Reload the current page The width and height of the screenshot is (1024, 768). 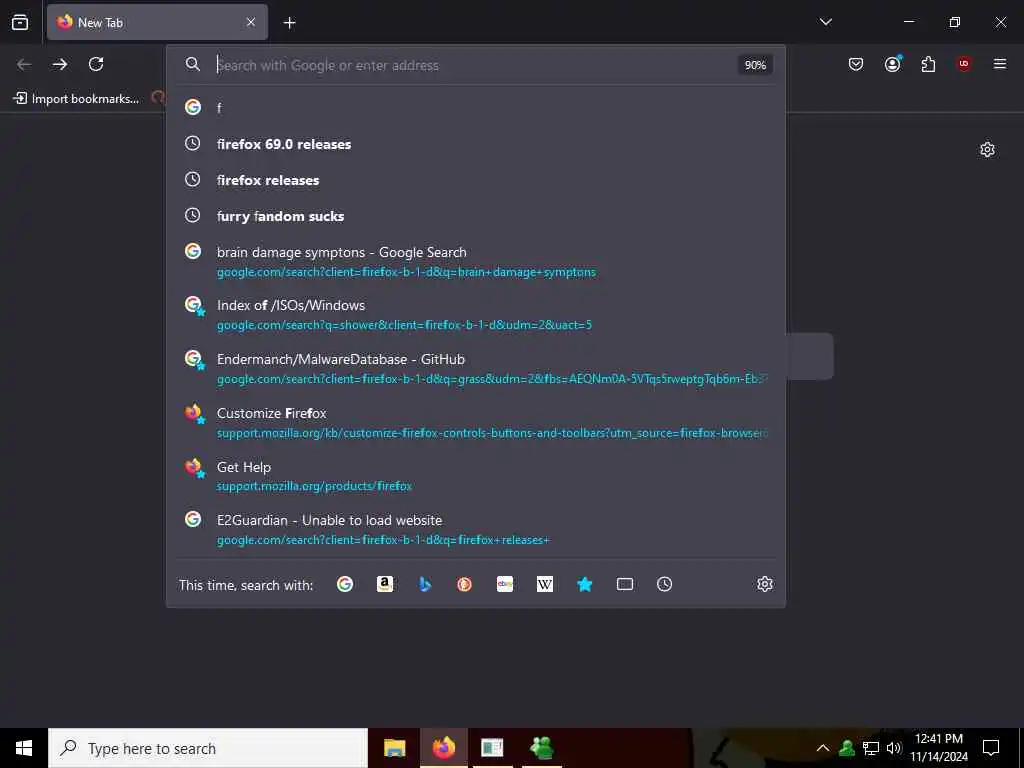click(x=96, y=64)
